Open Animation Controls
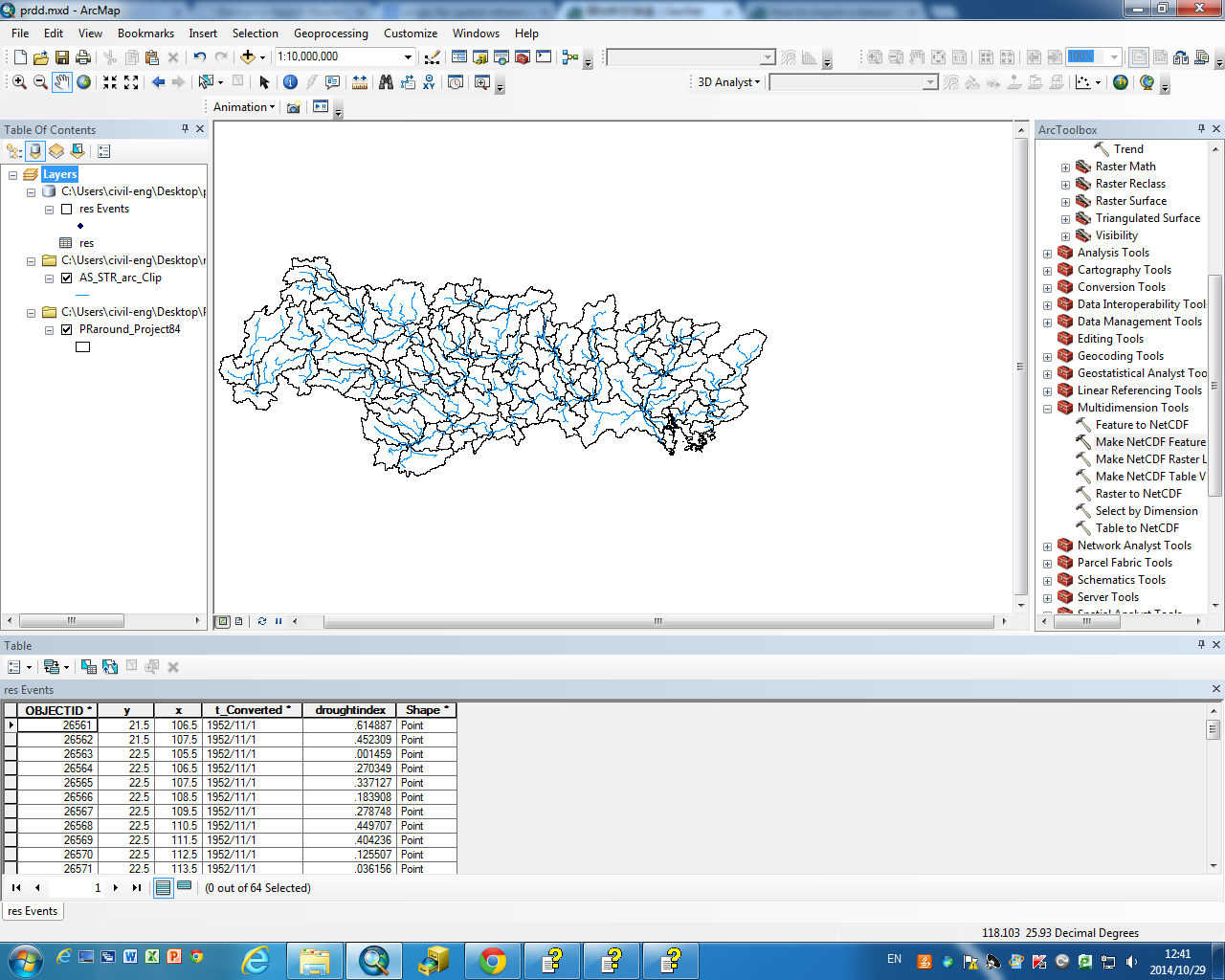This screenshot has width=1225, height=980. pyautogui.click(x=321, y=107)
